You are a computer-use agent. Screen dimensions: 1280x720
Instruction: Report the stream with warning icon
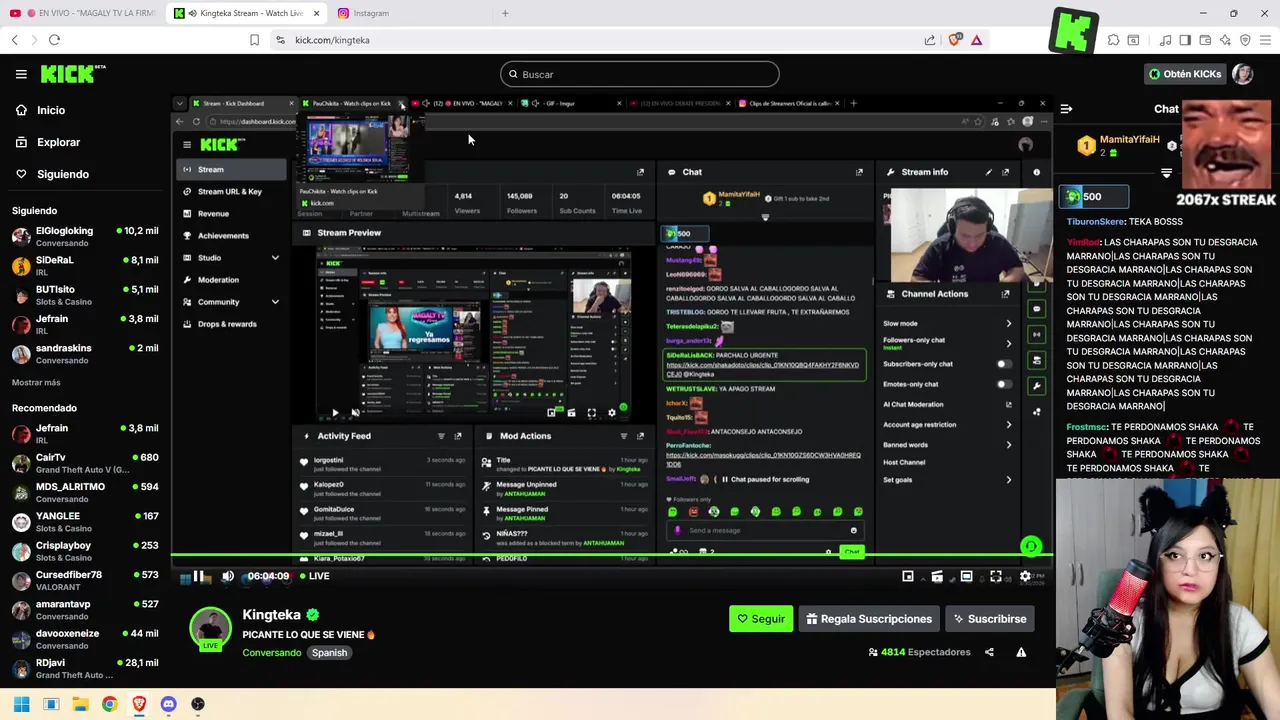1021,652
